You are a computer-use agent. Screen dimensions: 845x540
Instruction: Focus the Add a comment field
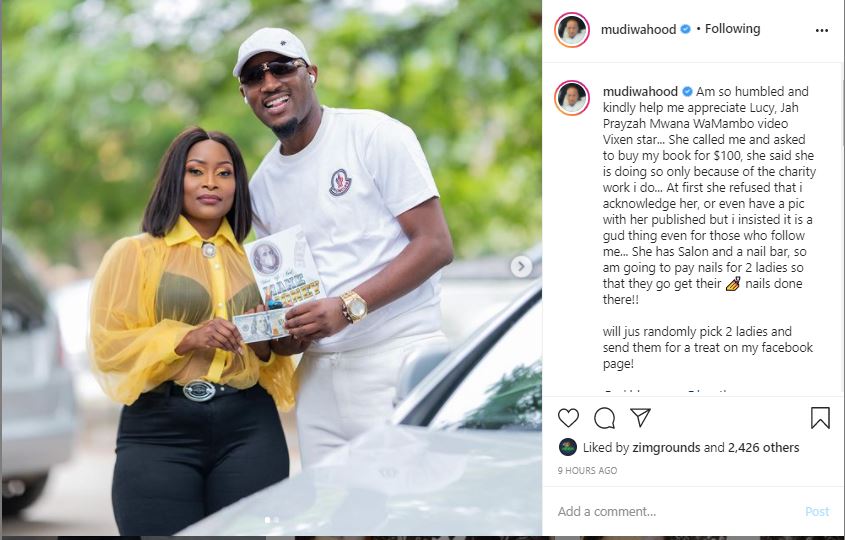[676, 511]
